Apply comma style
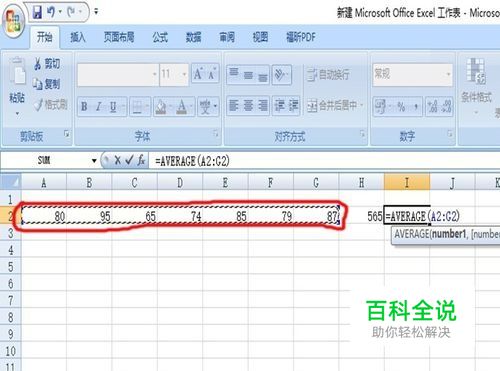 point(416,106)
